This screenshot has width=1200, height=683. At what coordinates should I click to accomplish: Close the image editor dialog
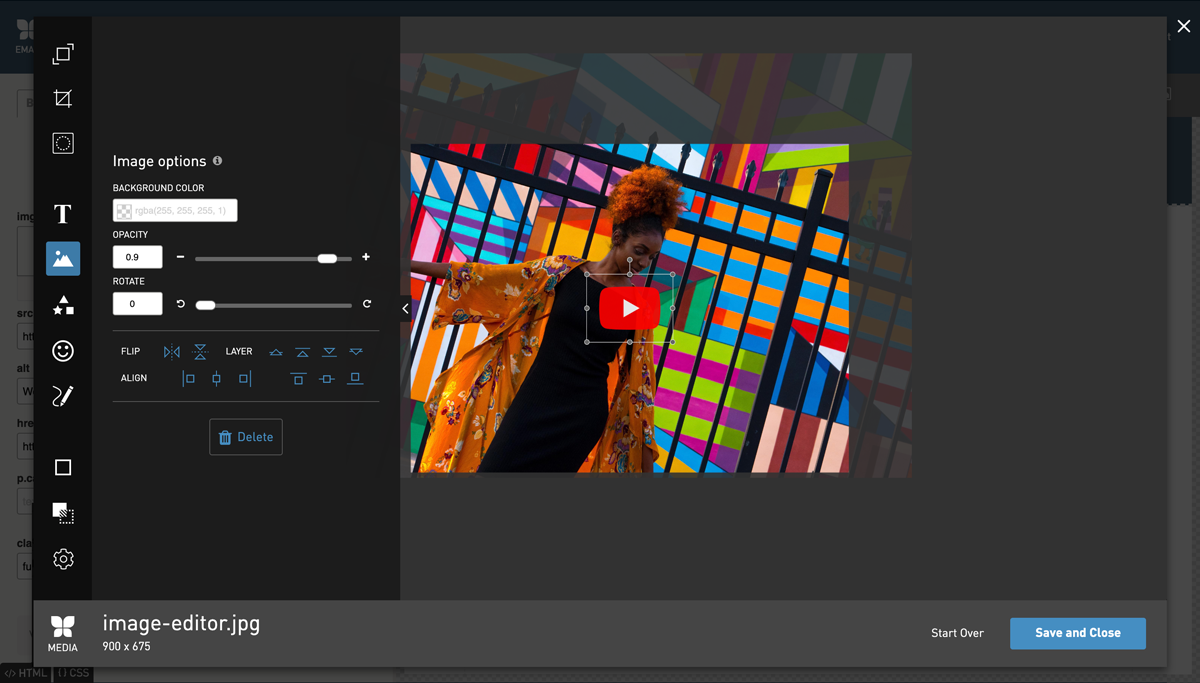coord(1184,27)
